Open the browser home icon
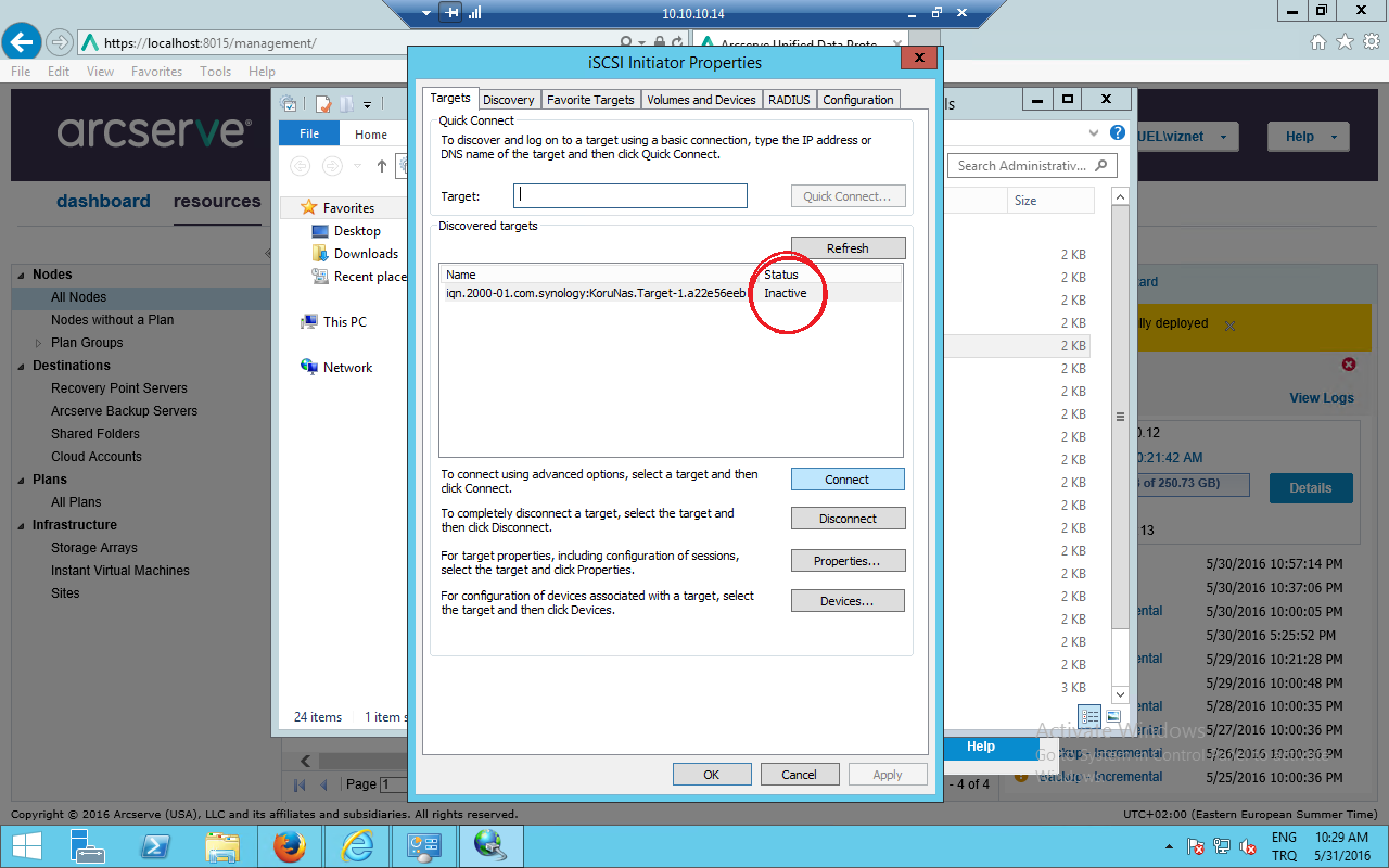Screen dimensions: 1389x868 (x=1318, y=42)
